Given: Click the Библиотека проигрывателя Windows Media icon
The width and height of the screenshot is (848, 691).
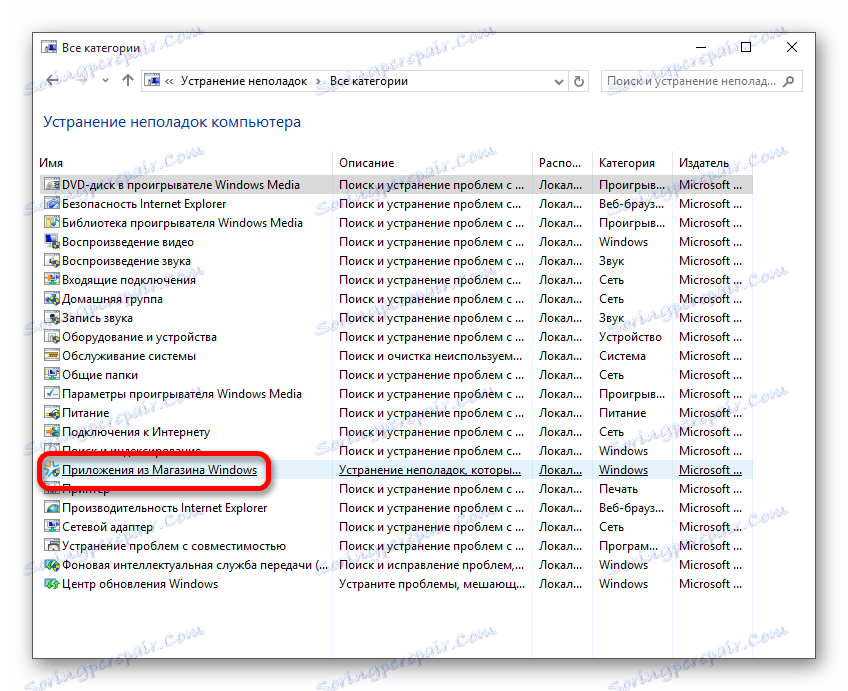Looking at the screenshot, I should [x=51, y=223].
